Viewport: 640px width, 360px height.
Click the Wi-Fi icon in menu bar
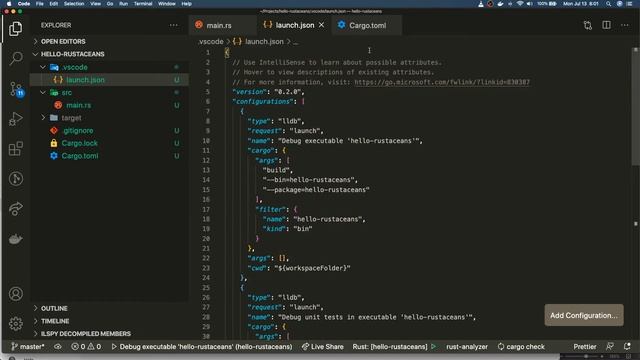tap(520, 4)
